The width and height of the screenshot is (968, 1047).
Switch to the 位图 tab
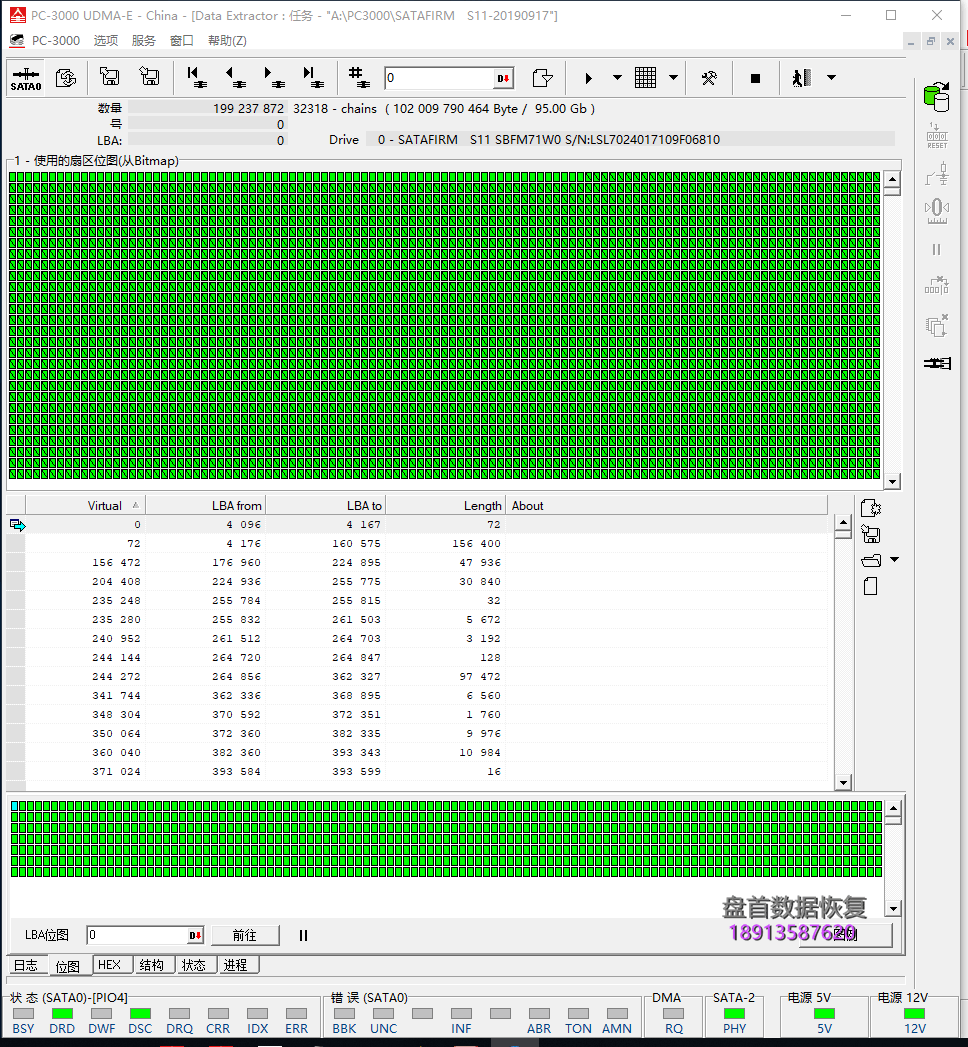(x=67, y=966)
